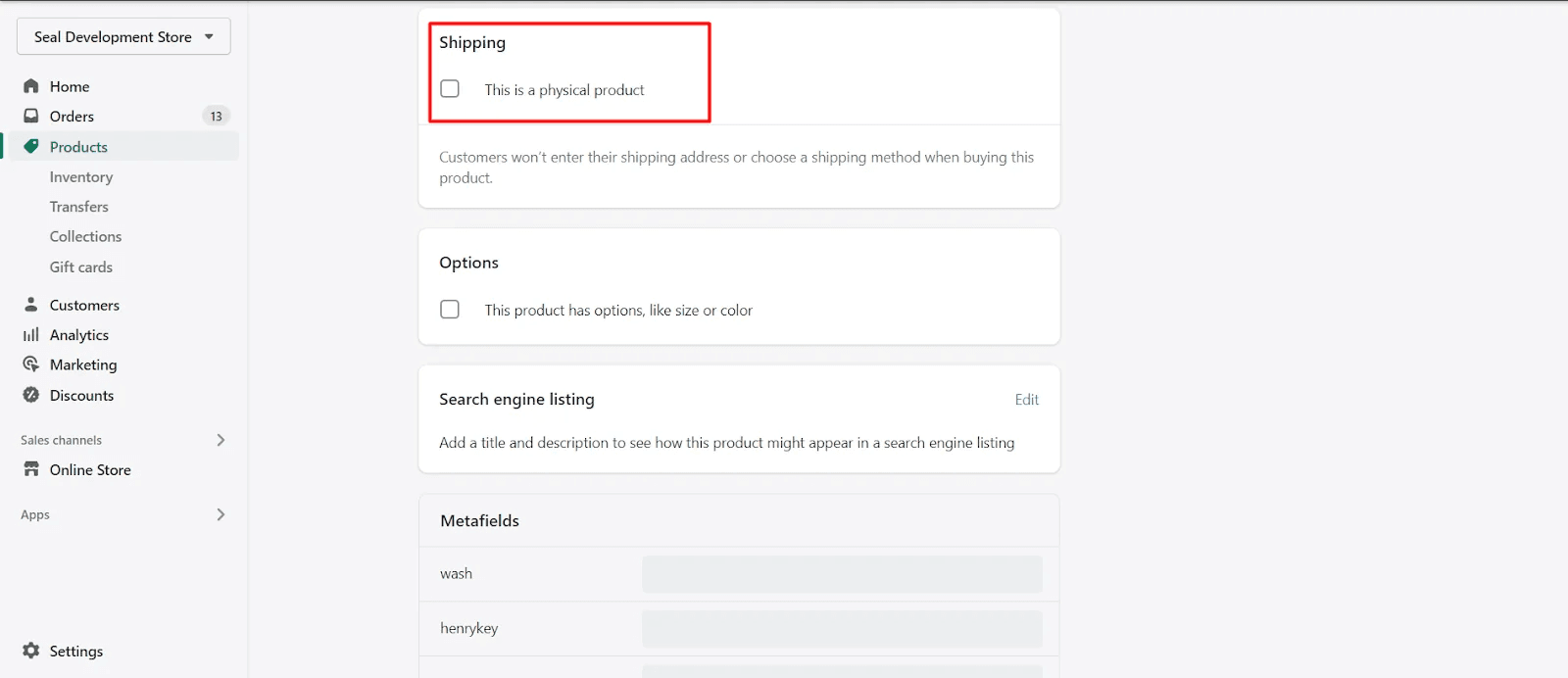
Task: Click the Settings gear icon
Action: click(31, 651)
